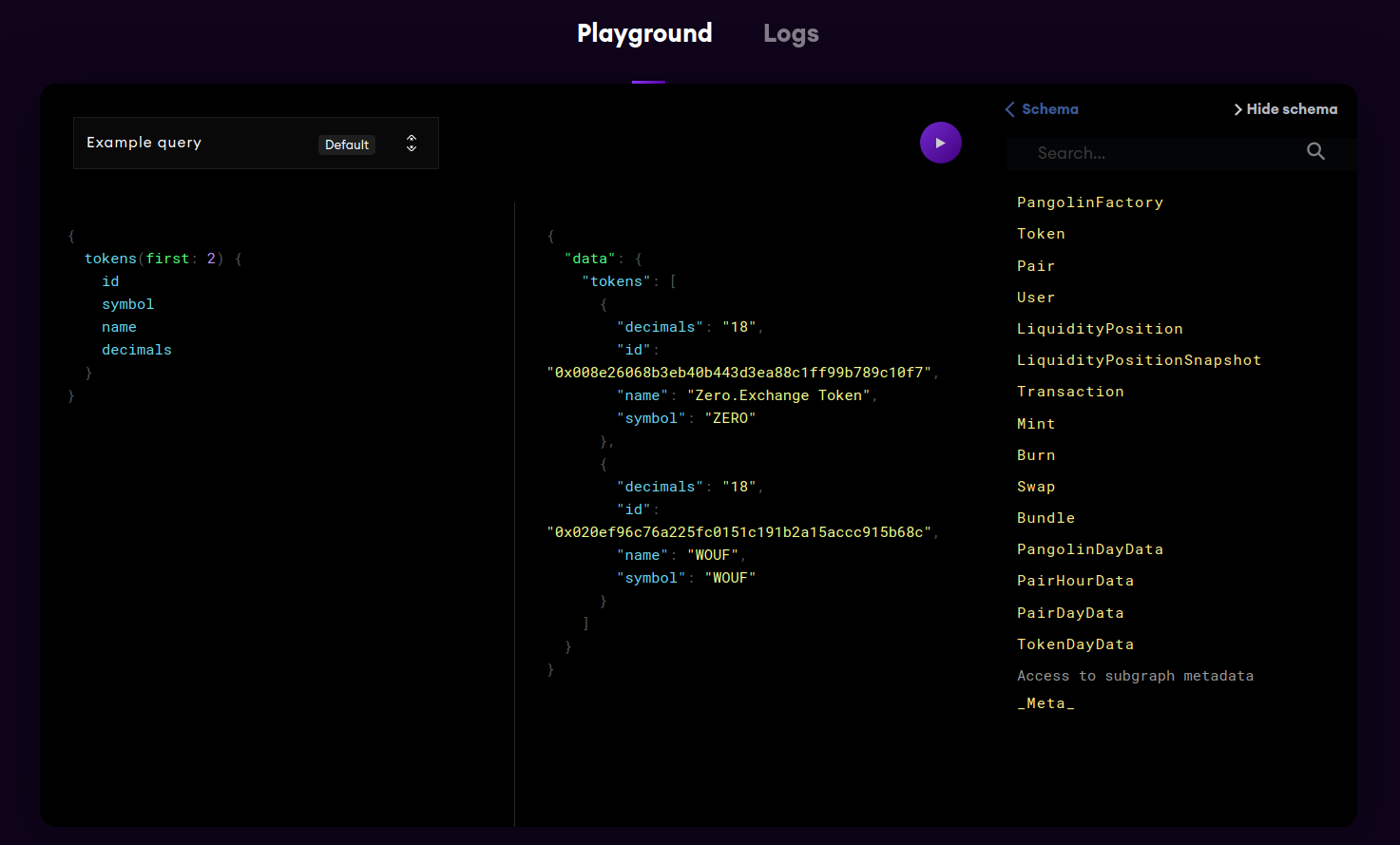The image size is (1400, 845).
Task: Expand the Token schema type
Action: click(1041, 233)
